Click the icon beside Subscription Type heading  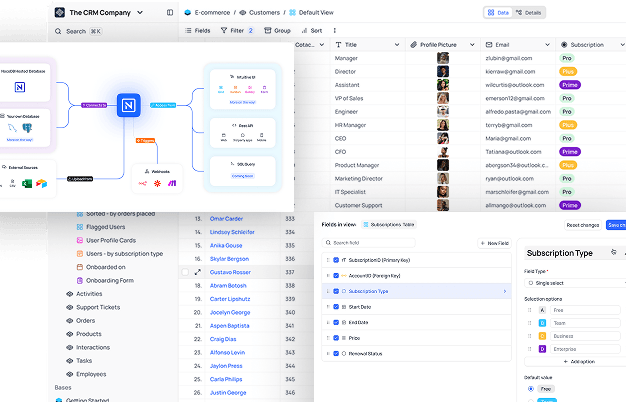click(614, 252)
